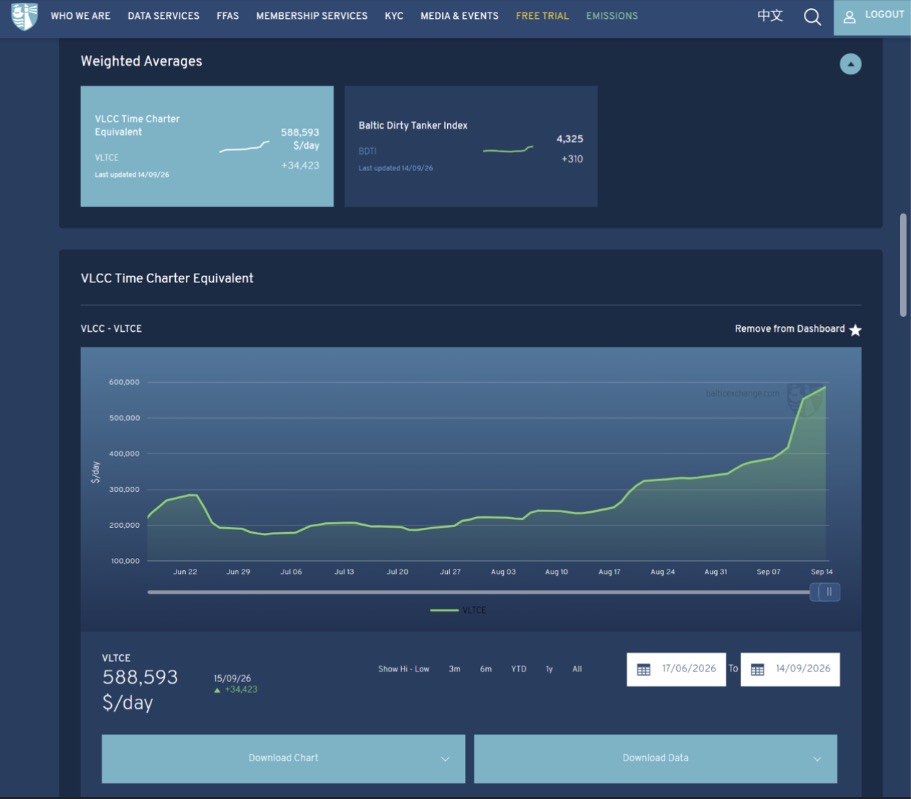Click the Logout button
911x799 pixels.
point(872,17)
